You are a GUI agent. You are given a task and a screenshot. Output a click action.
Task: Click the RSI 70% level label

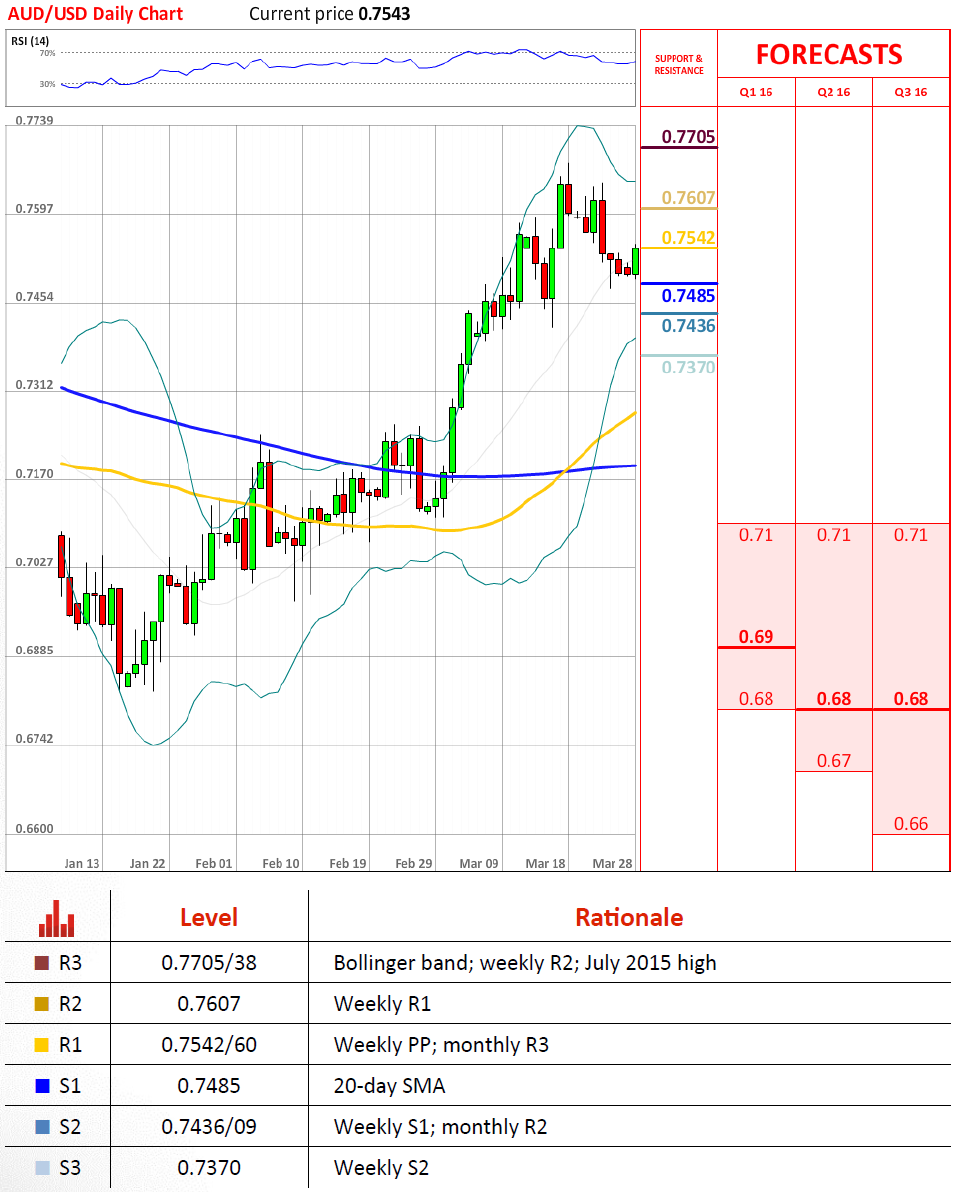coord(47,53)
